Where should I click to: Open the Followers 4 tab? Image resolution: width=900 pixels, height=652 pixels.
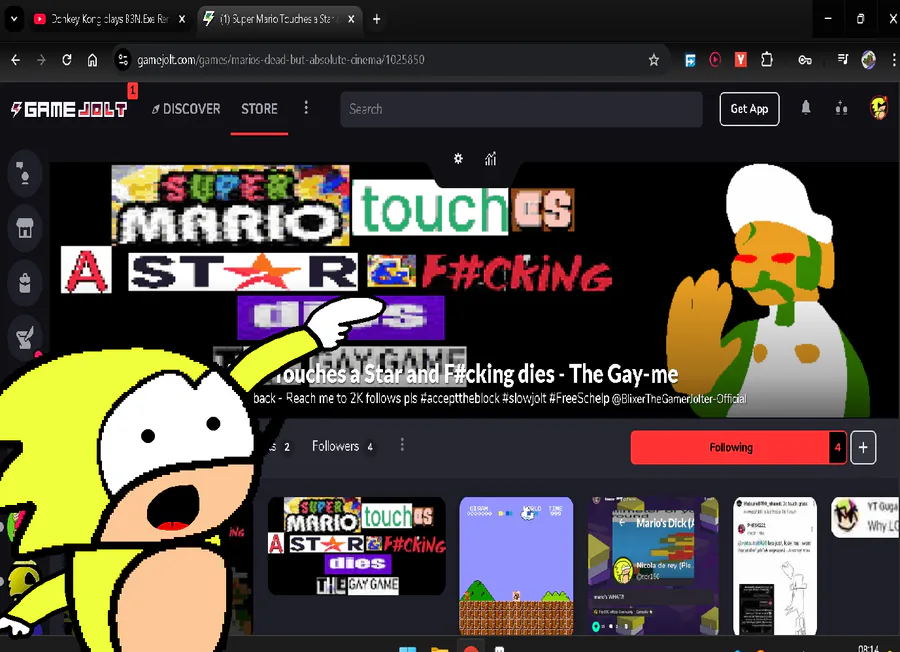pyautogui.click(x=343, y=446)
